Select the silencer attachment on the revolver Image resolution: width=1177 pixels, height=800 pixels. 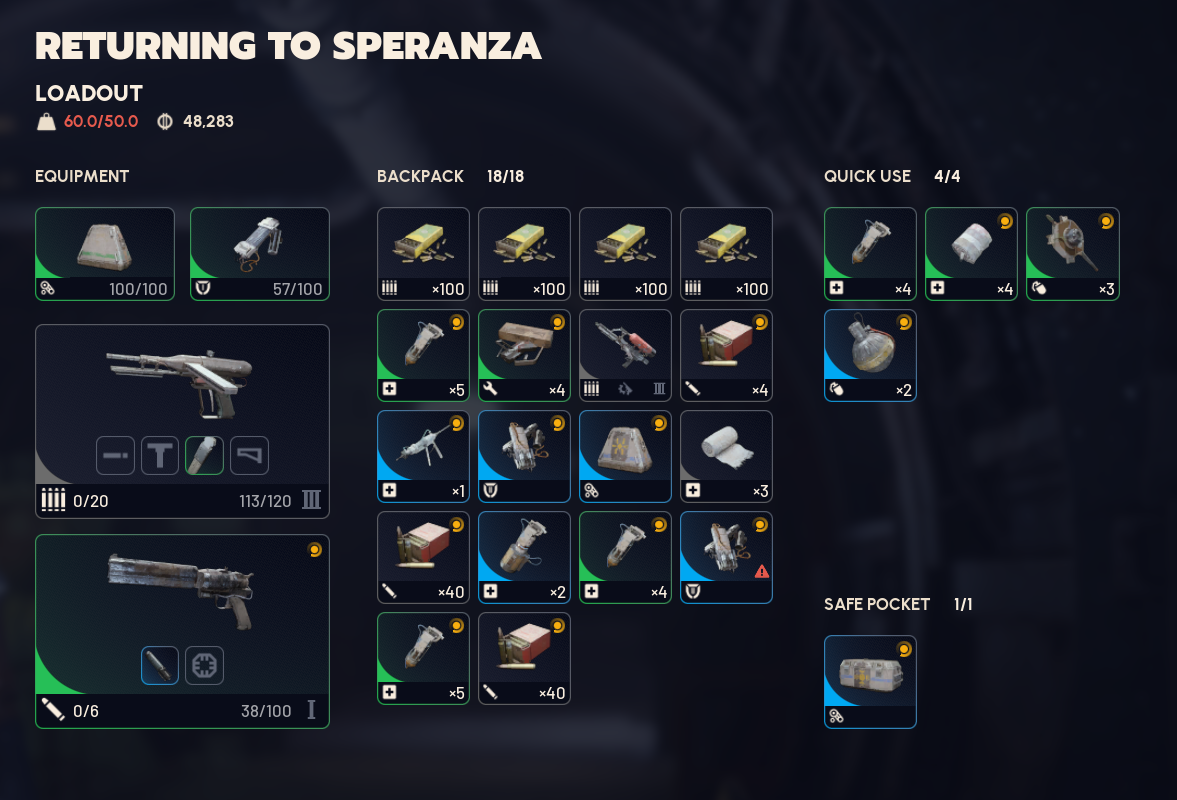click(160, 665)
